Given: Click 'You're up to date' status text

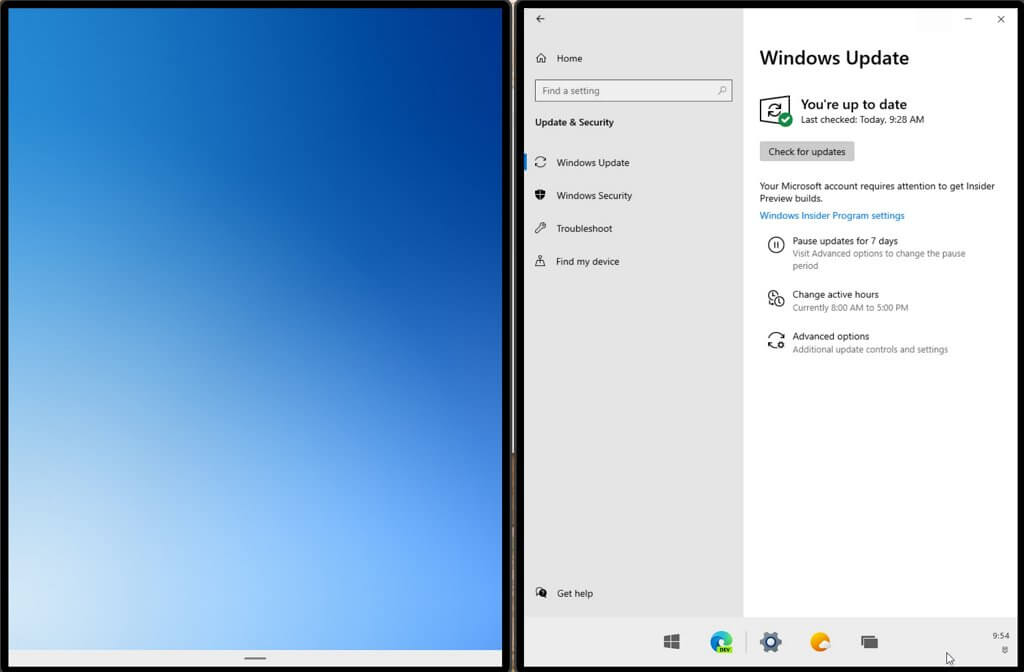Looking at the screenshot, I should click(854, 104).
